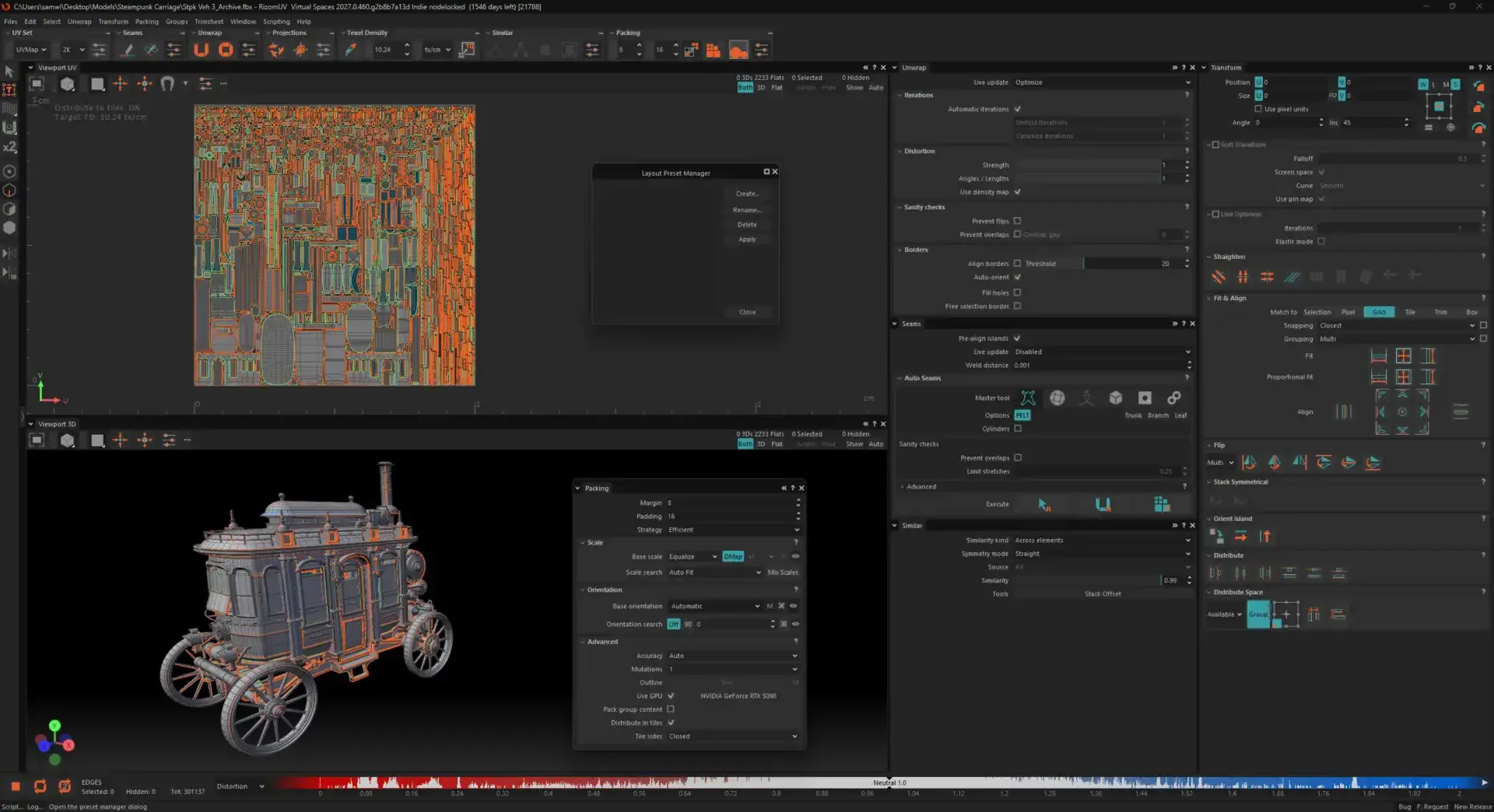
Task: Click the magnet snap icon in Viewport UV
Action: point(167,83)
